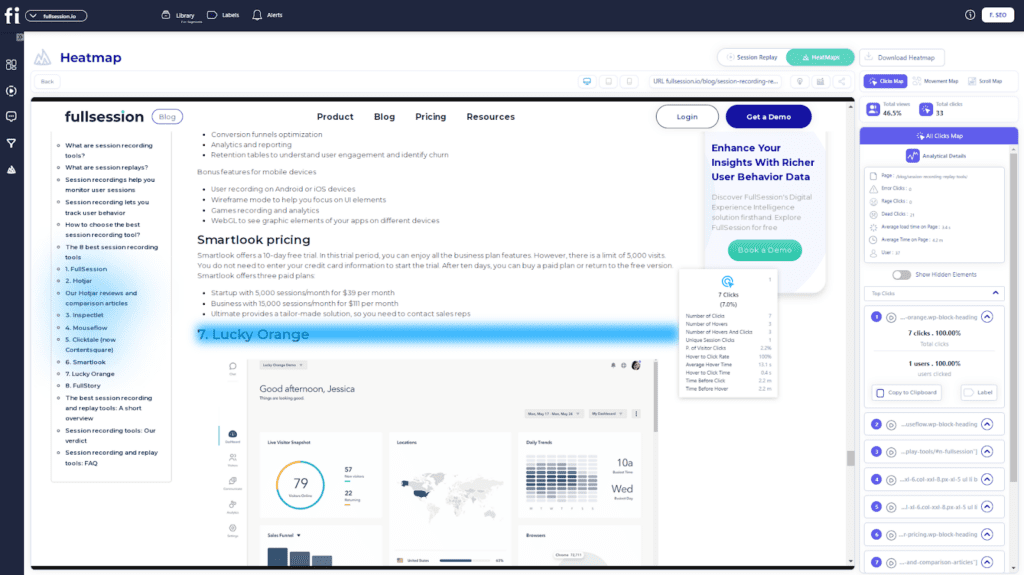Toggle the Show Hidden Elements switch
Image resolution: width=1024 pixels, height=575 pixels.
[902, 274]
